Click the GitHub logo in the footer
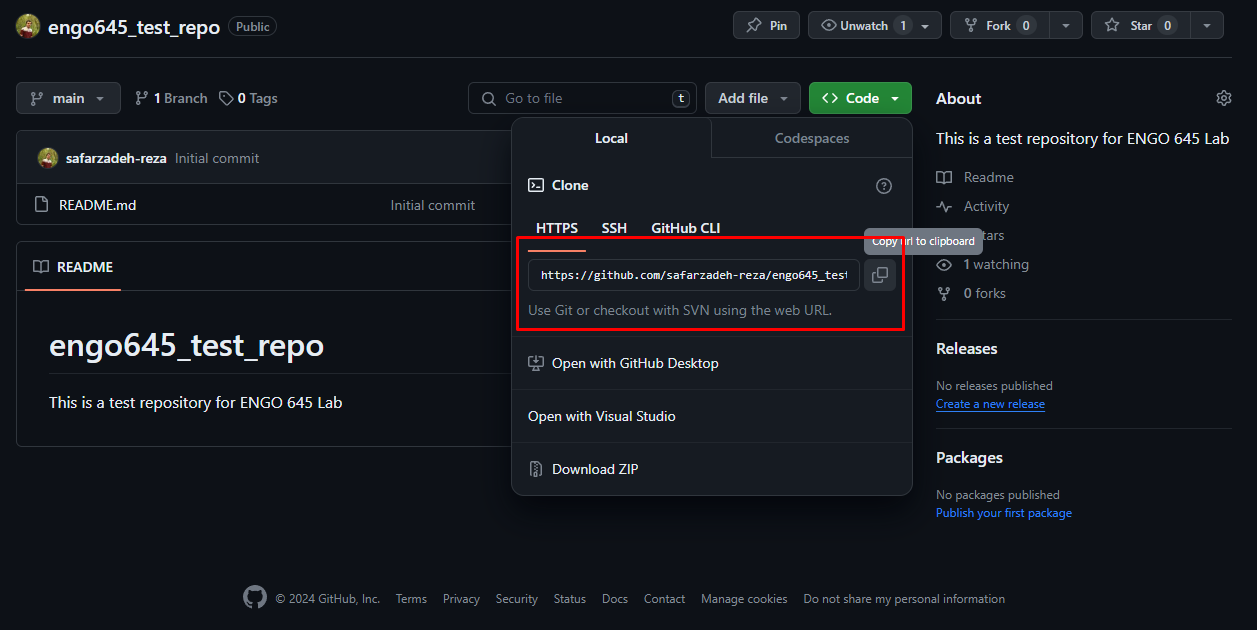 point(255,598)
